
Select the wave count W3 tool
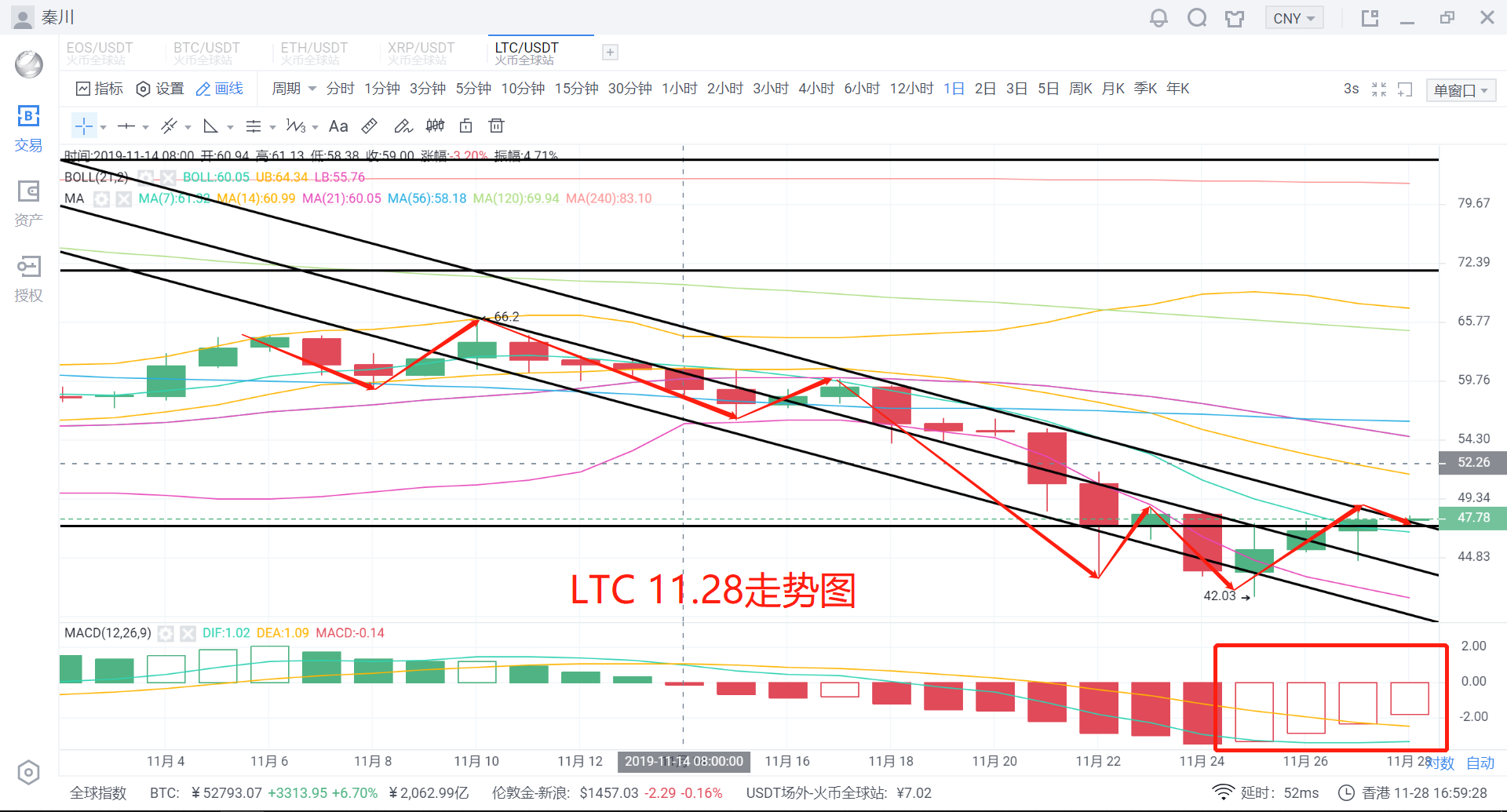pyautogui.click(x=296, y=126)
